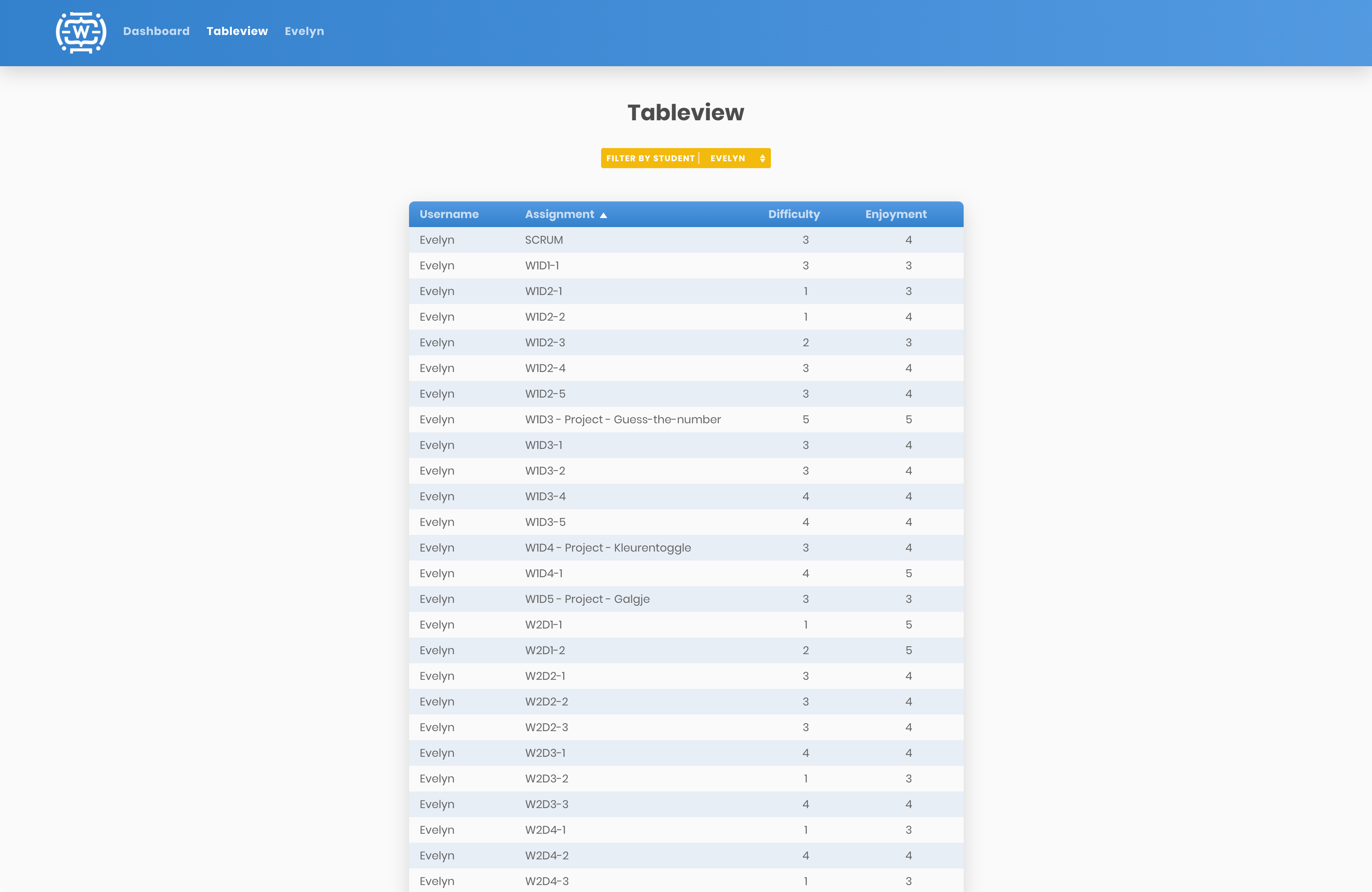The width and height of the screenshot is (1372, 892).
Task: Click the W2D3-2 assignment cell
Action: [x=546, y=778]
